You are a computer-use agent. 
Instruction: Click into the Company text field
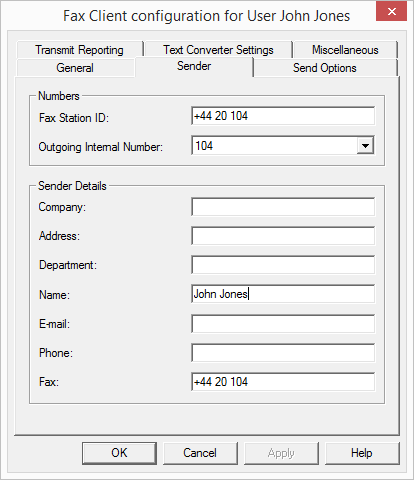click(x=283, y=207)
